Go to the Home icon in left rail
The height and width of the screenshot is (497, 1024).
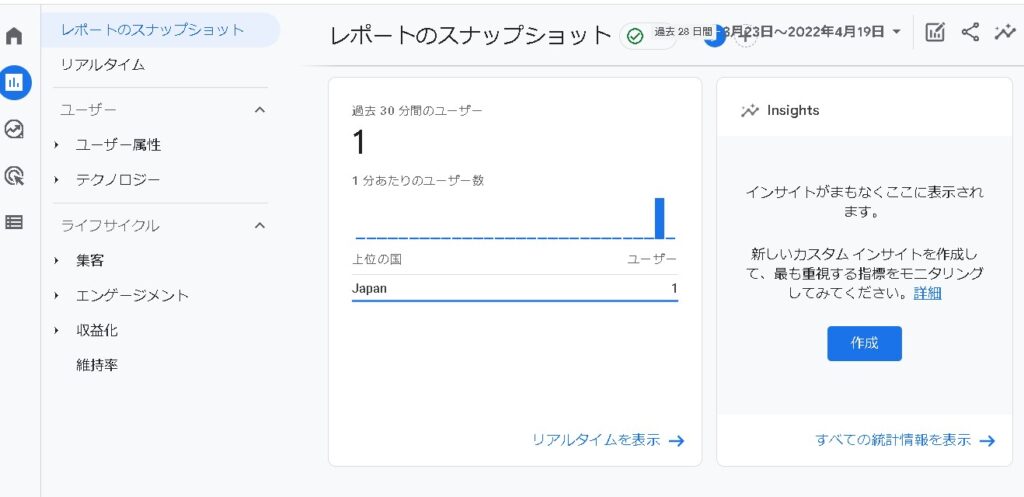pyautogui.click(x=14, y=37)
